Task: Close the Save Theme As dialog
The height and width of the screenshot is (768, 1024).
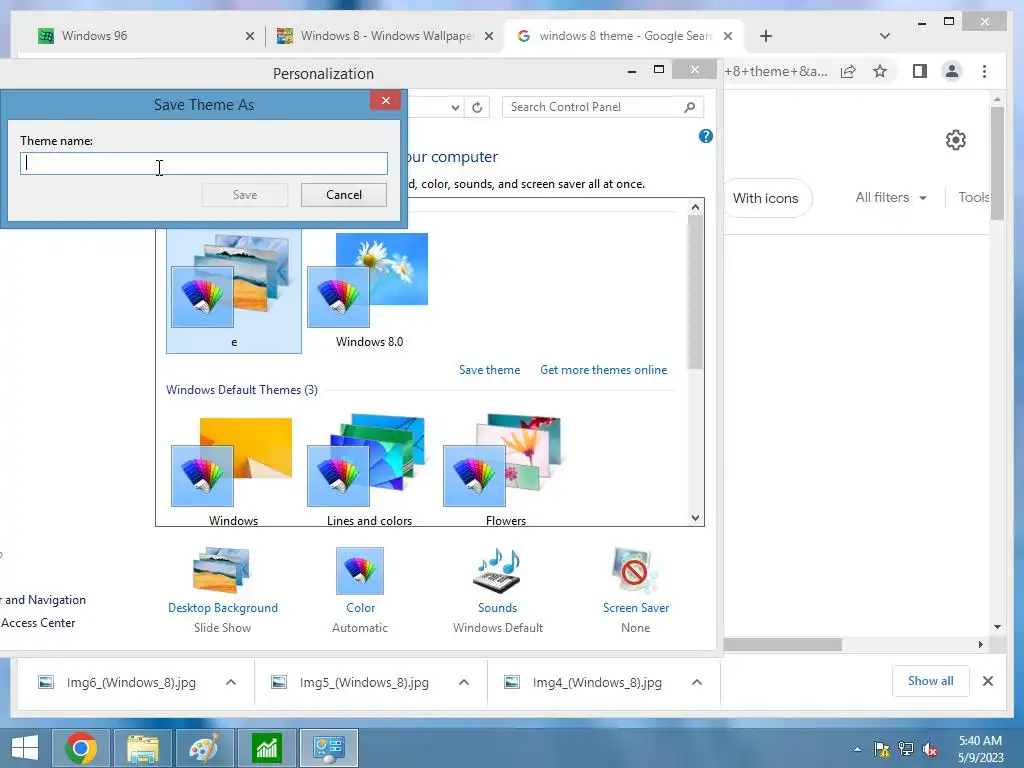Action: click(x=385, y=100)
